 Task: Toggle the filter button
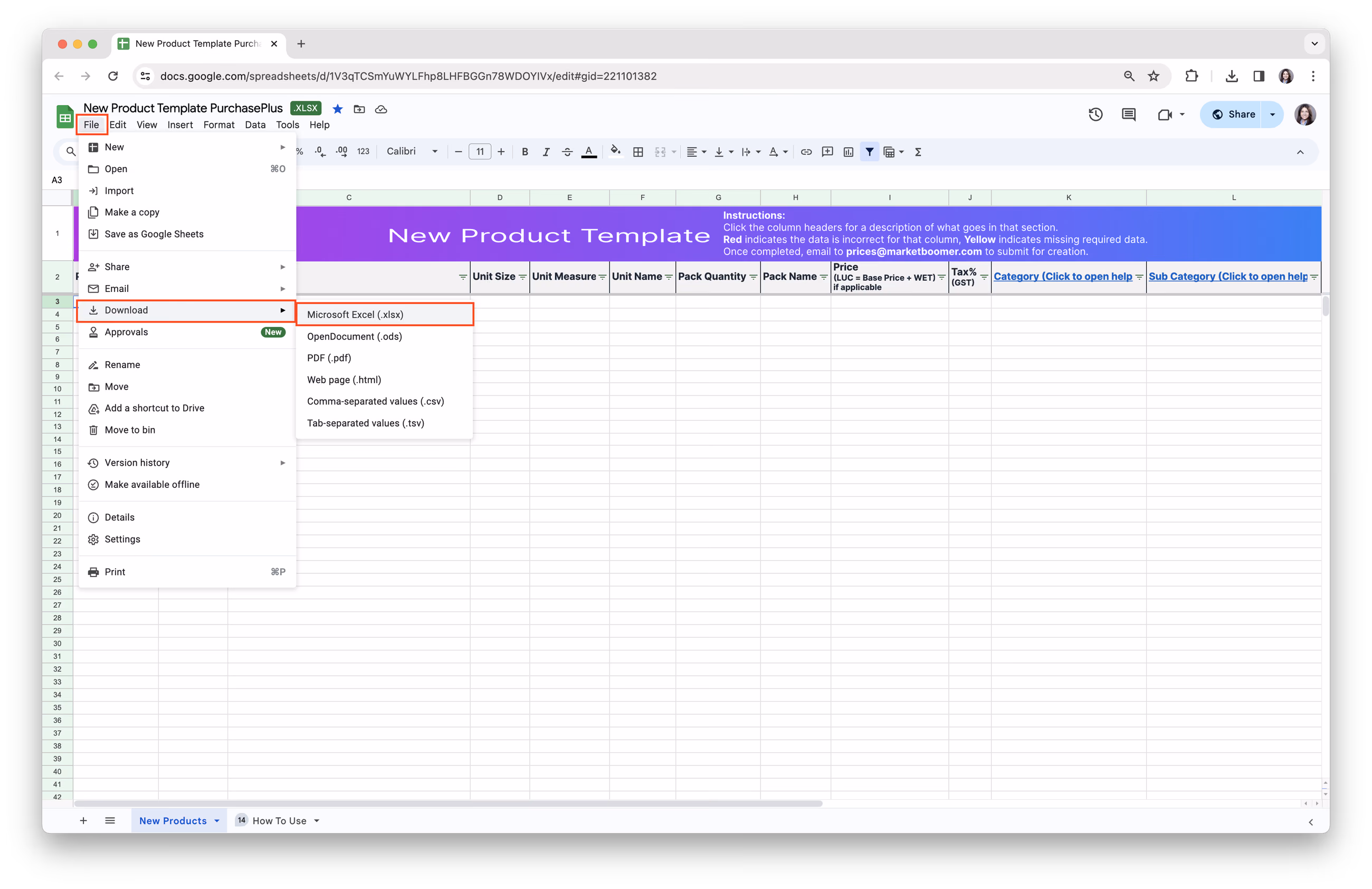[x=869, y=152]
